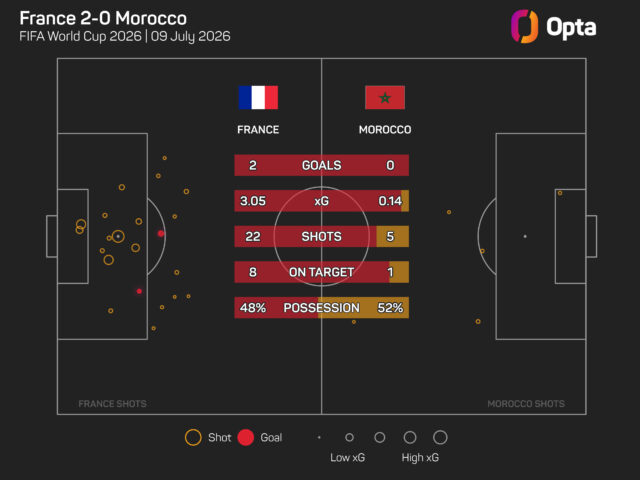
Task: Click the largest High xG legend circle
Action: (440, 437)
